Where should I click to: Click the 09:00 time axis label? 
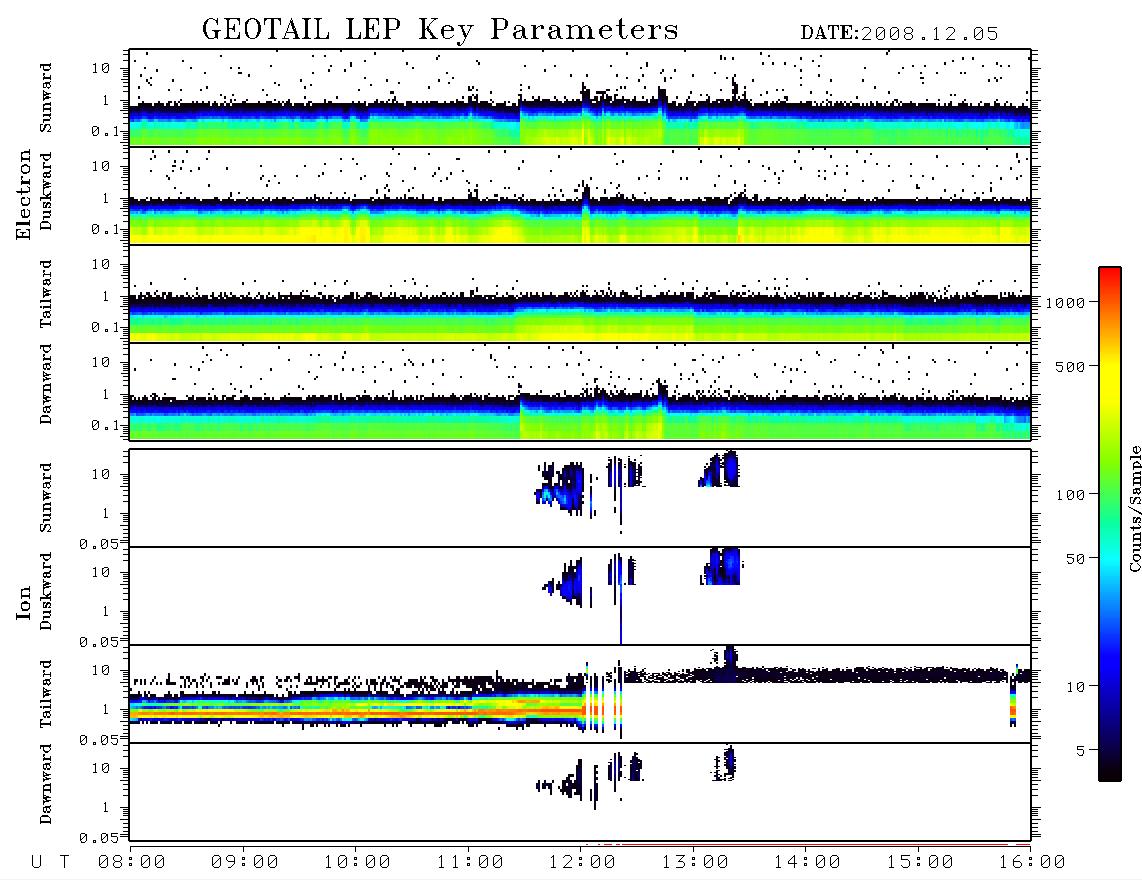(x=245, y=863)
